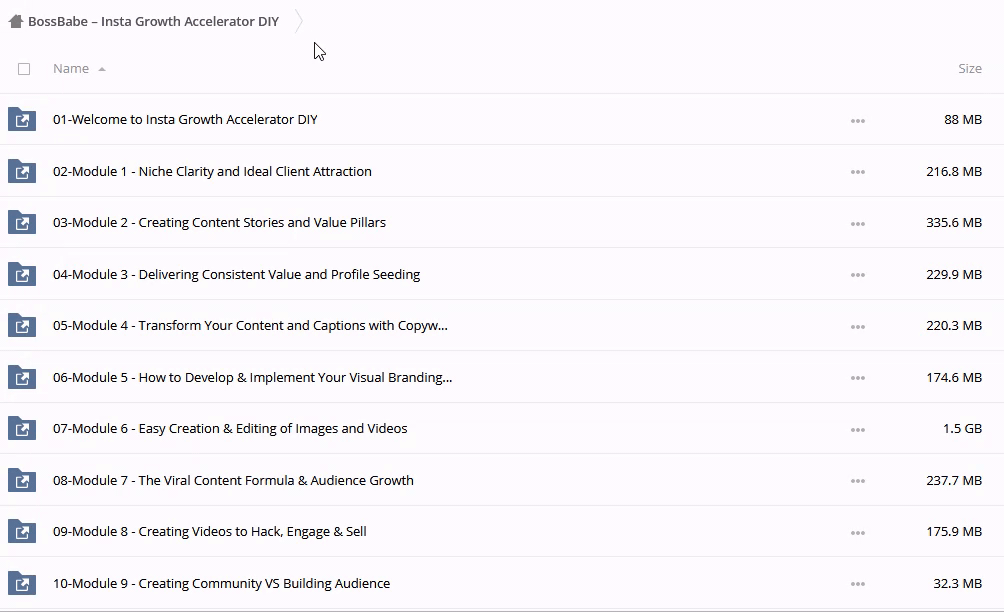Screen dimensions: 1004x612
Task: Click the folder icon beside 07-Module 6
Action: point(22,429)
